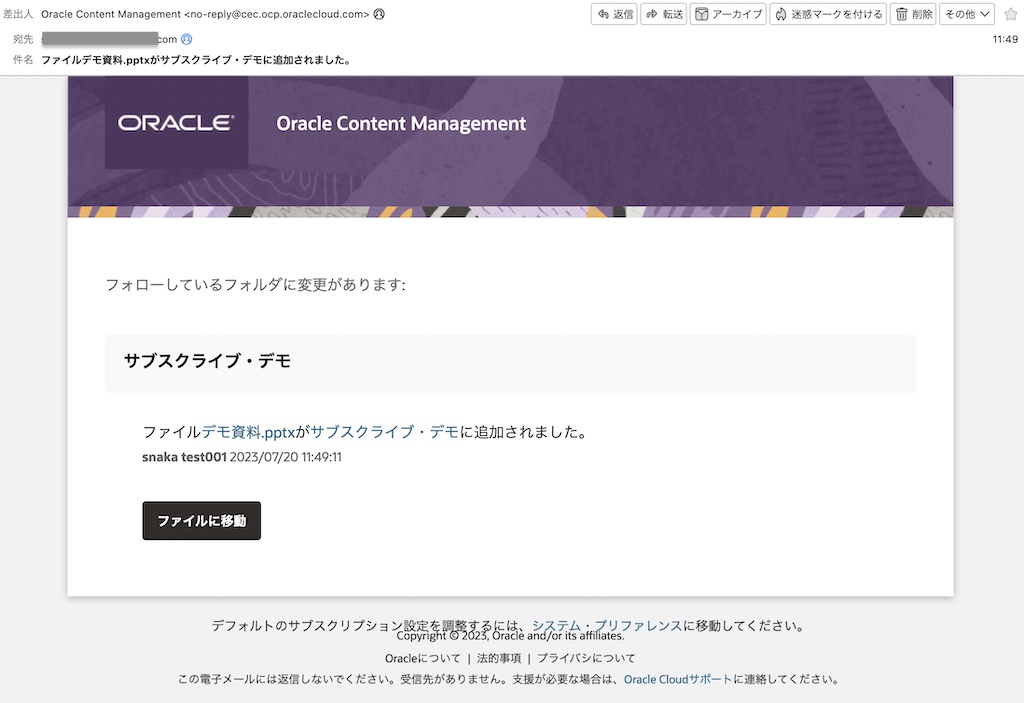
Task: Click the 法的事項 footer link
Action: (x=498, y=658)
